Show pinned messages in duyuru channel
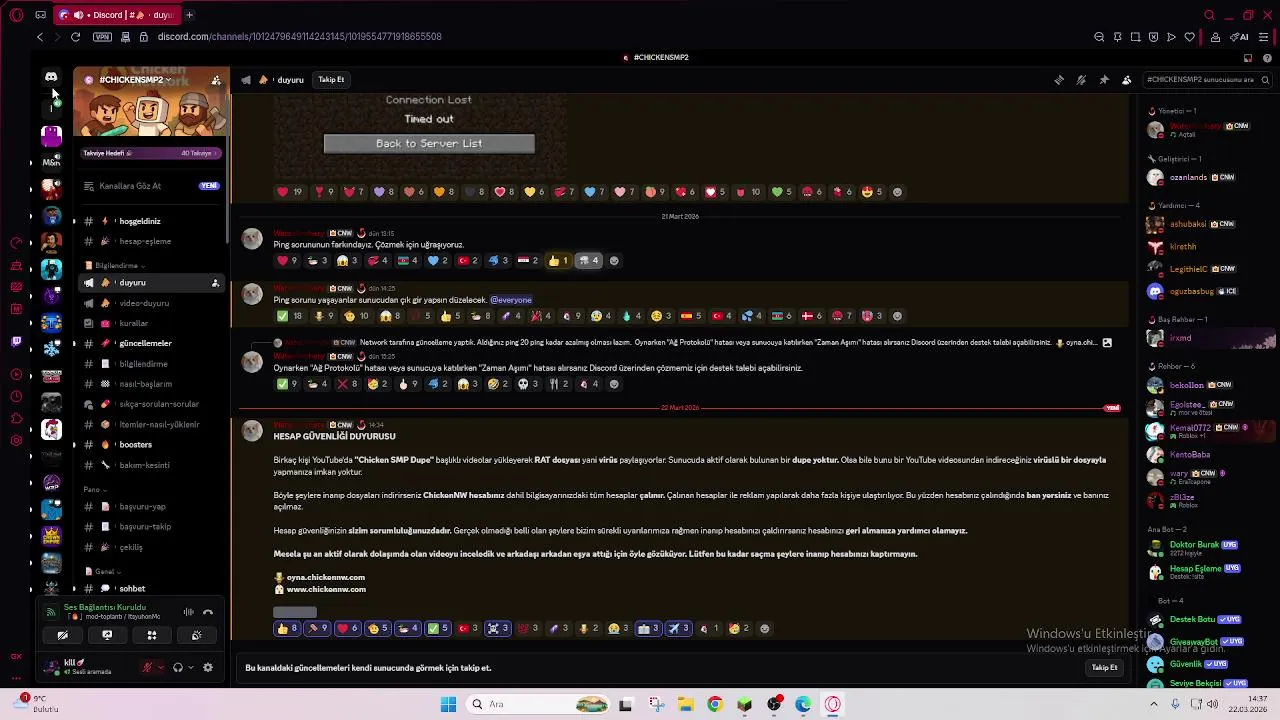This screenshot has width=1280, height=720. 1104,80
